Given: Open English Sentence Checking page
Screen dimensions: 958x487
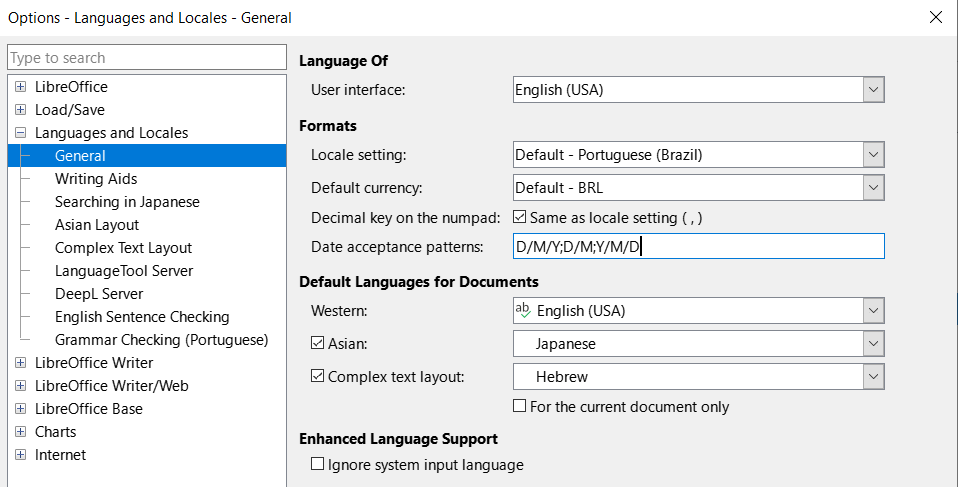Looking at the screenshot, I should point(142,317).
